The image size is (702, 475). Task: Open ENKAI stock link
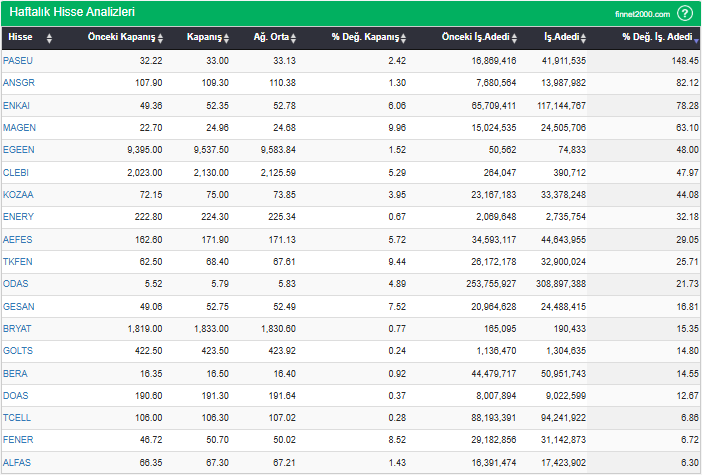(17, 106)
